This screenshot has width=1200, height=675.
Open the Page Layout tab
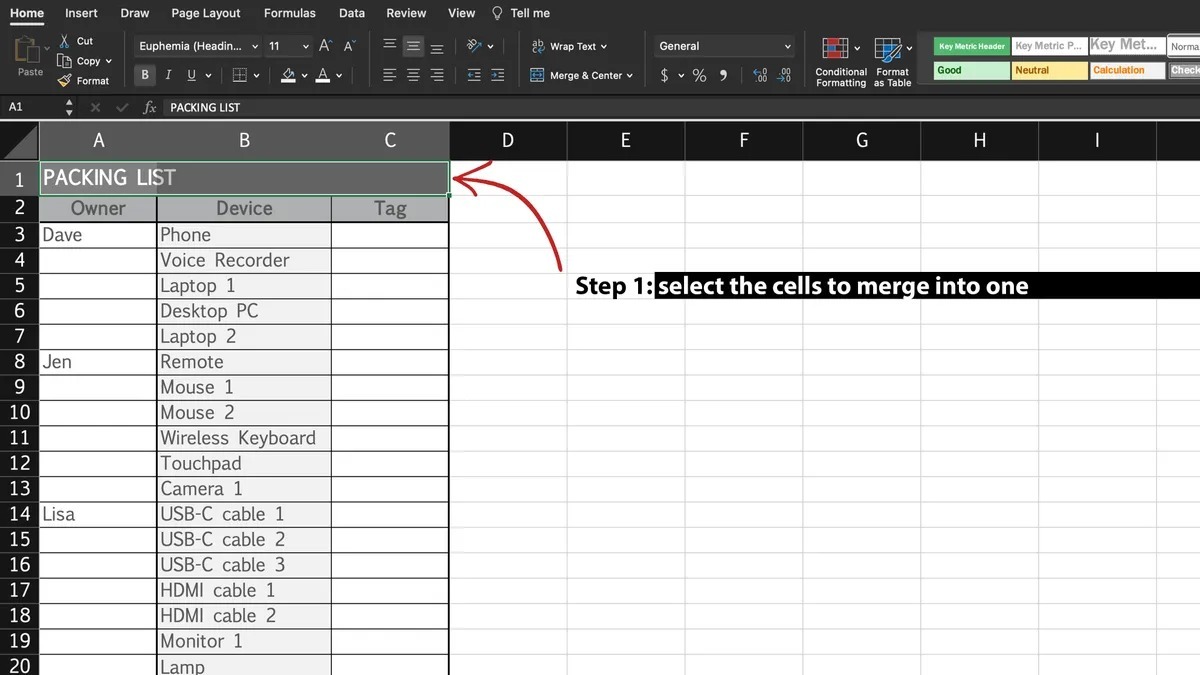coord(206,13)
